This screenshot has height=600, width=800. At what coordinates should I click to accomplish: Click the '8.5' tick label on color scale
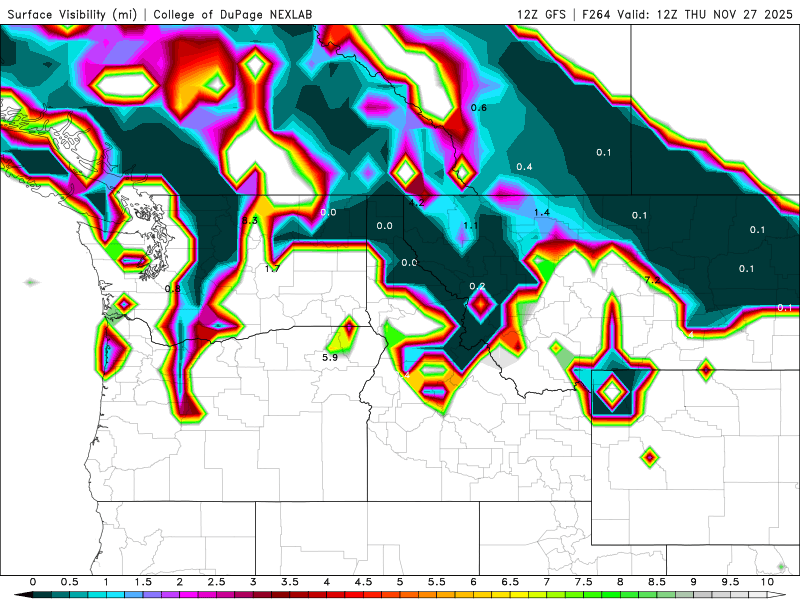coord(657,582)
